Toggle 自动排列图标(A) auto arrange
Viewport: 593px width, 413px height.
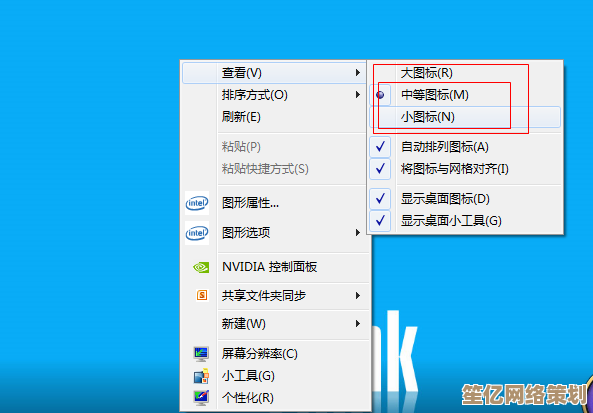pos(465,146)
